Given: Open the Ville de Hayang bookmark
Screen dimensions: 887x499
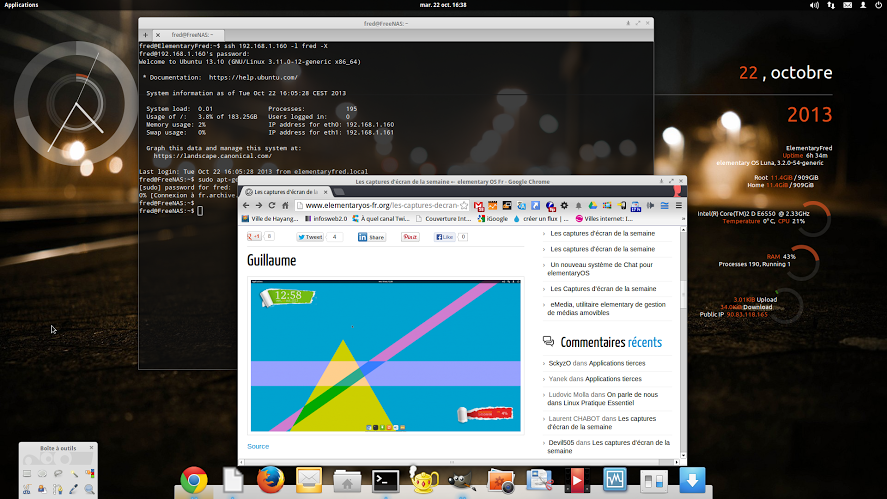Looking at the screenshot, I should pos(270,218).
